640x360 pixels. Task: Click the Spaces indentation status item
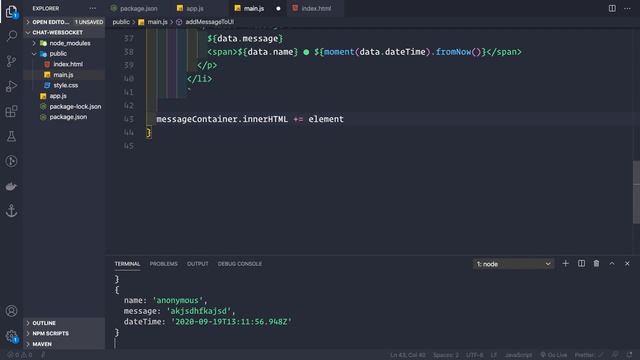pyautogui.click(x=446, y=355)
